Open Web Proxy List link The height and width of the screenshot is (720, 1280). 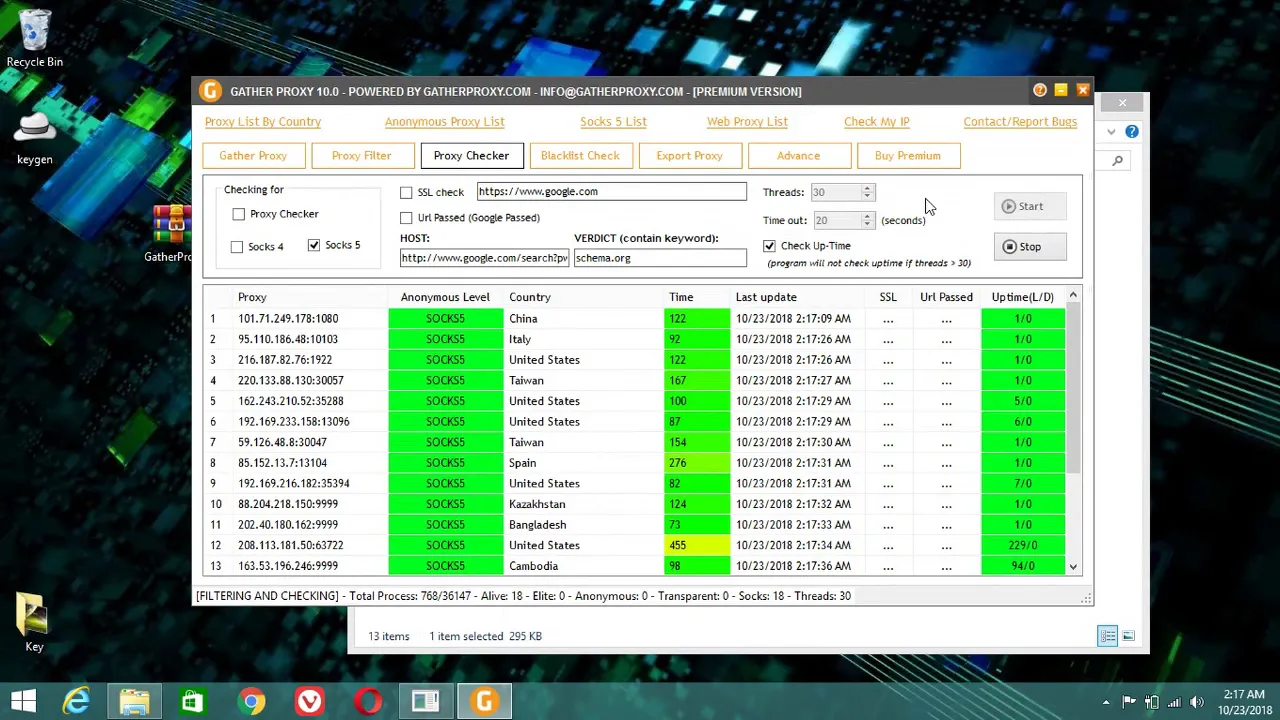747,122
